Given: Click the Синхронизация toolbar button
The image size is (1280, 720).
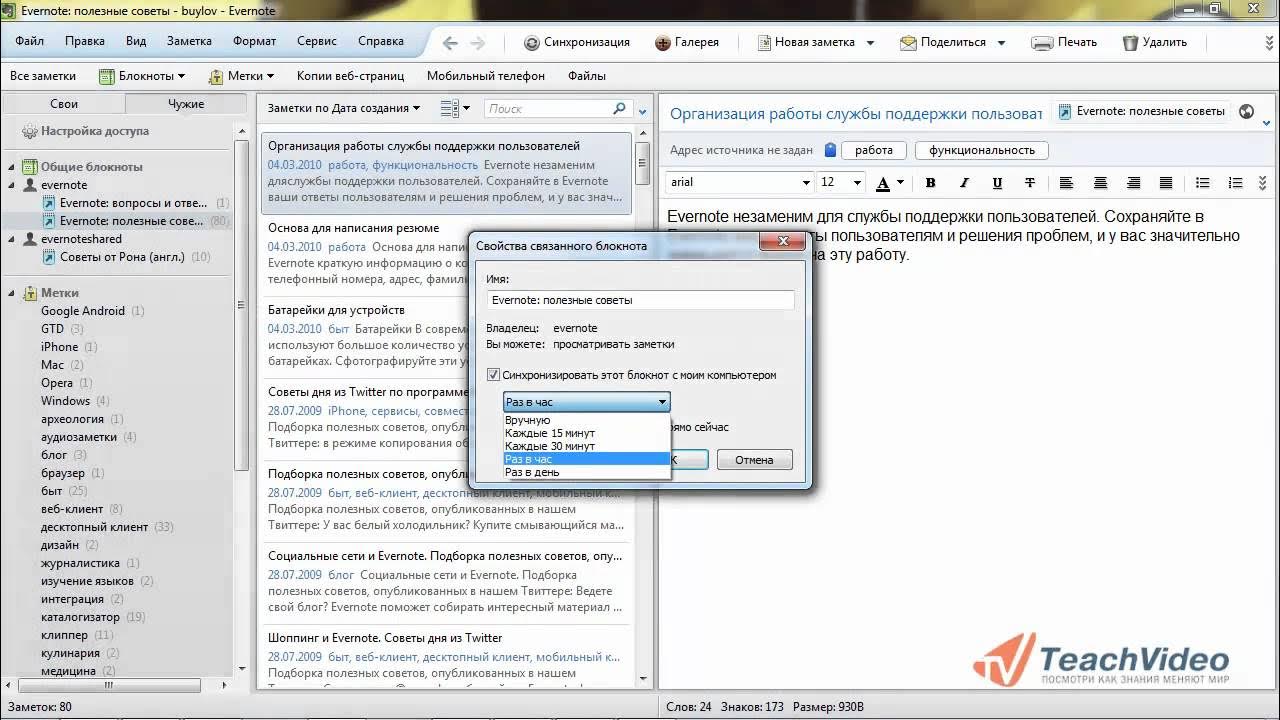Looking at the screenshot, I should 577,42.
